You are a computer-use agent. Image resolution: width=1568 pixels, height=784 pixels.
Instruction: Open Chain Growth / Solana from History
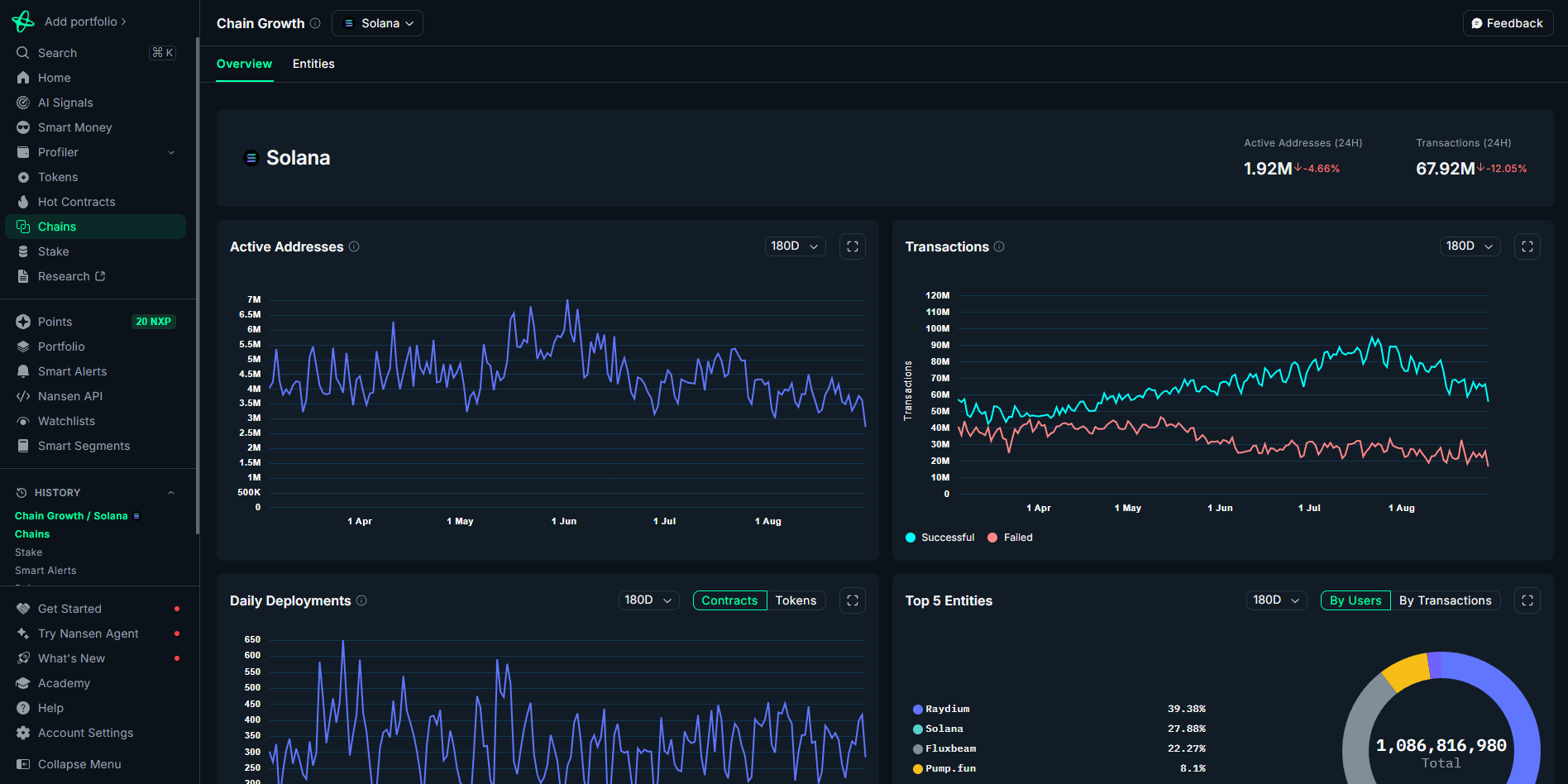pyautogui.click(x=71, y=515)
